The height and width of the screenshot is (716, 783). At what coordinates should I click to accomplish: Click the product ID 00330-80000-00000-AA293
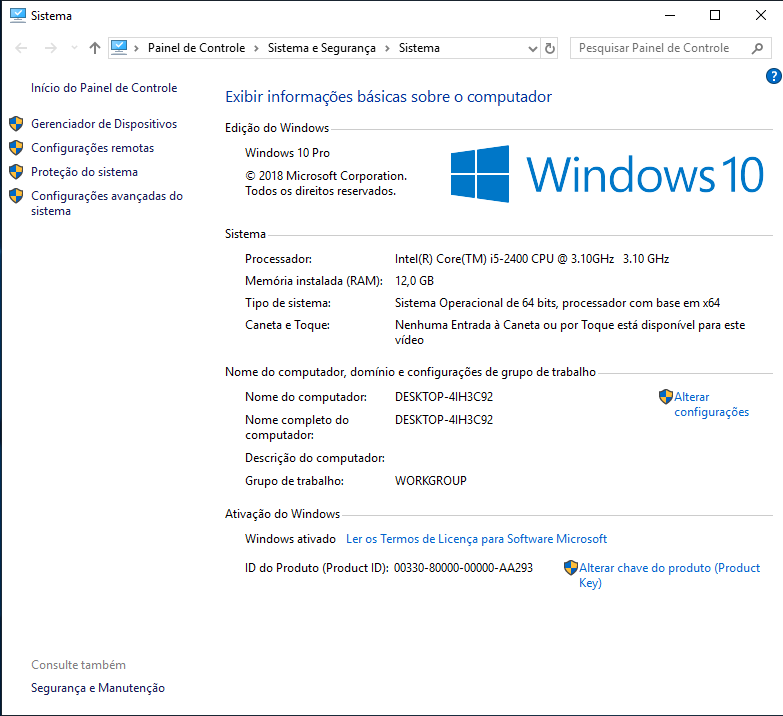click(x=463, y=568)
